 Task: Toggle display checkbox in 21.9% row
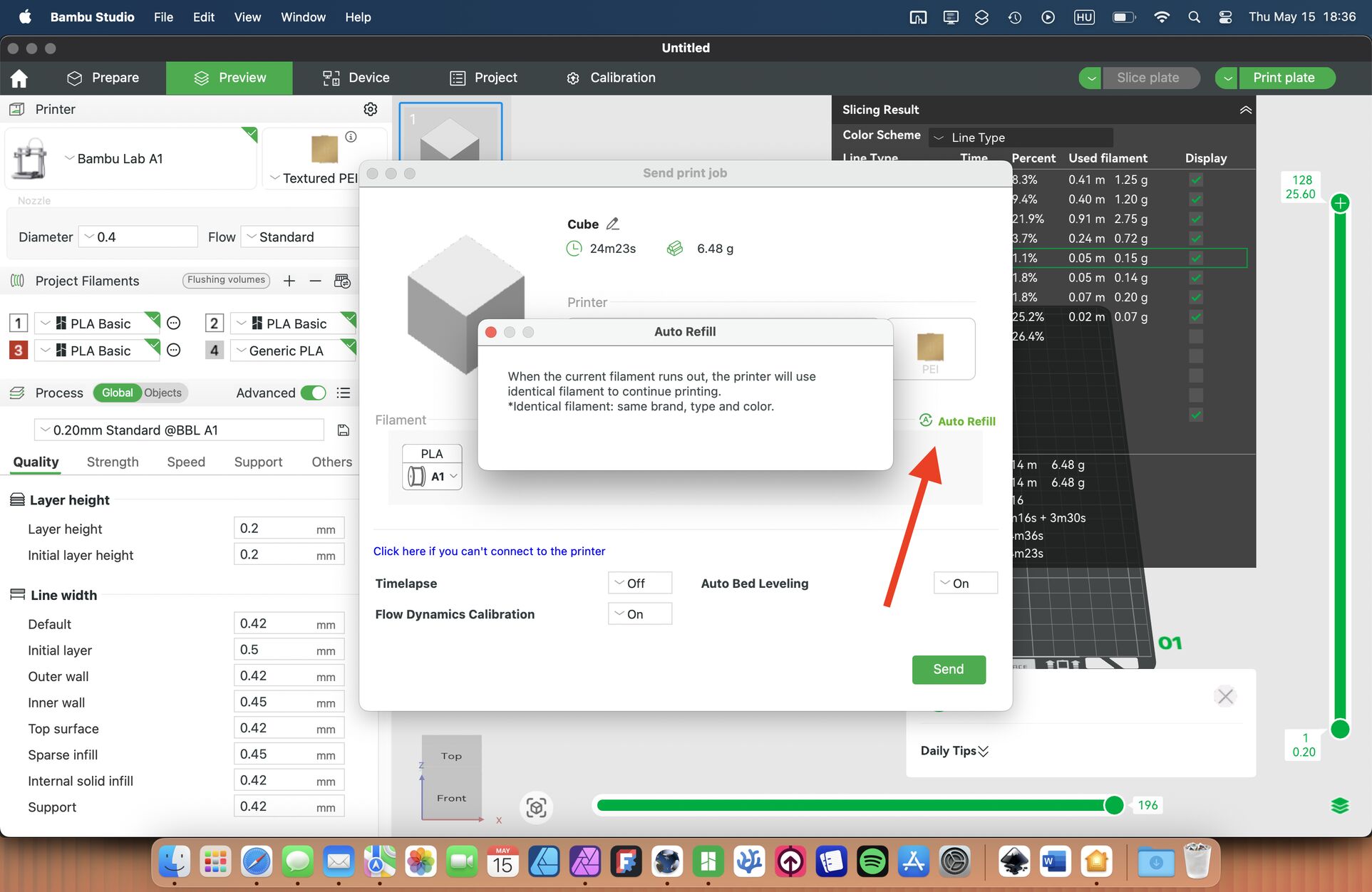(1196, 219)
